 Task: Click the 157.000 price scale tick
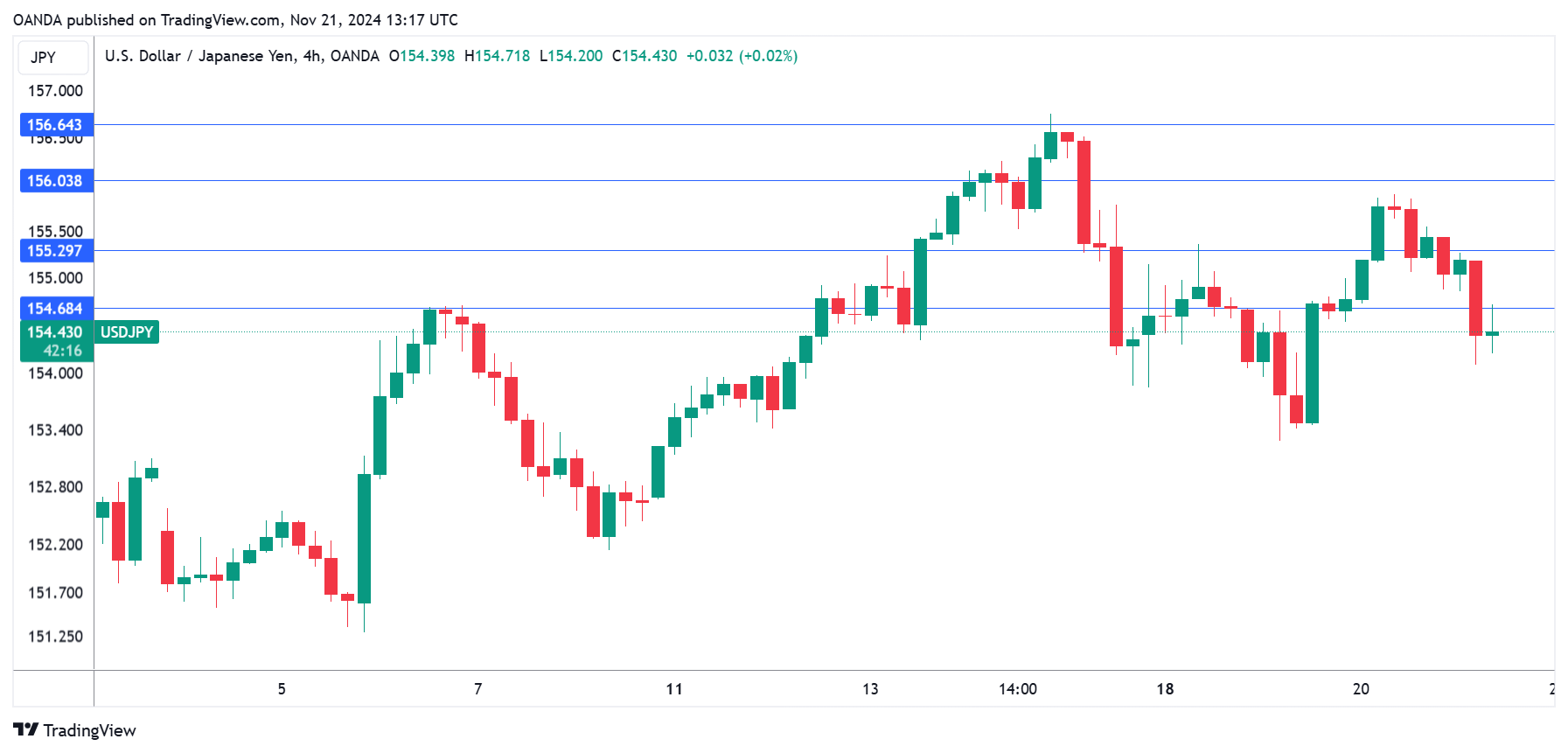(x=55, y=91)
